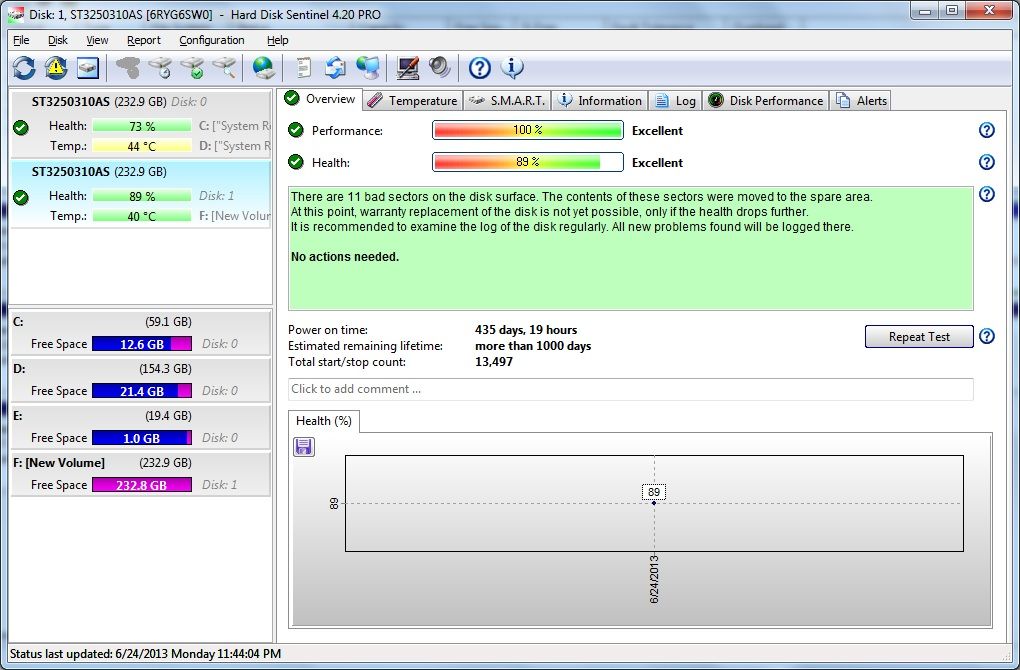1020x670 pixels.
Task: Click the E: 1.0 GB free space bar
Action: (x=142, y=438)
